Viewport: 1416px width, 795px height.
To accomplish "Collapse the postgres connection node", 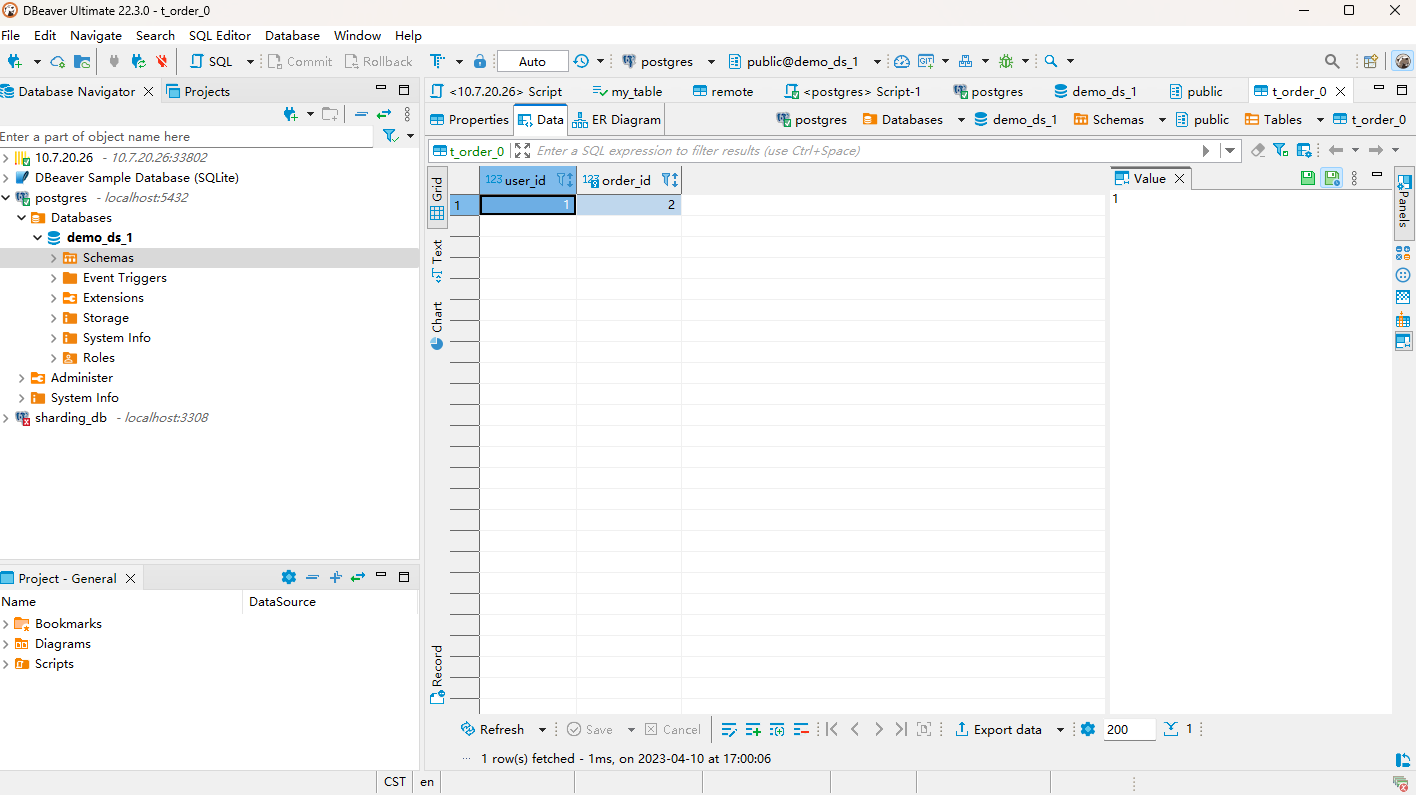I will pyautogui.click(x=6, y=198).
